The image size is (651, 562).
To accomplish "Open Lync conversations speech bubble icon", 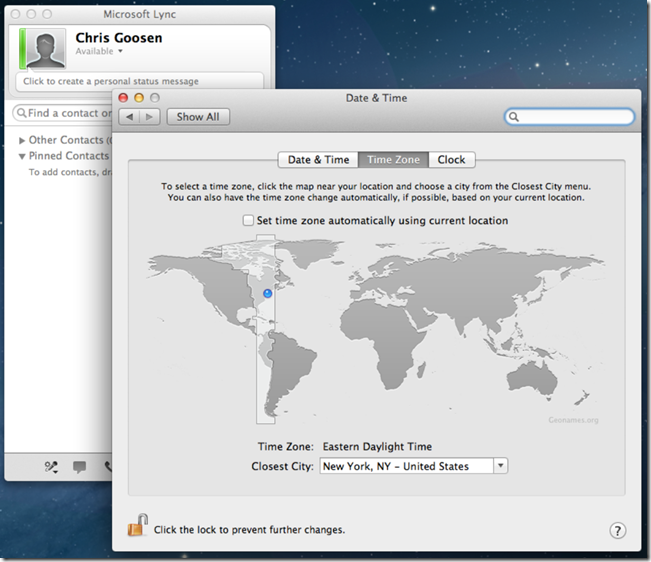I will point(79,467).
